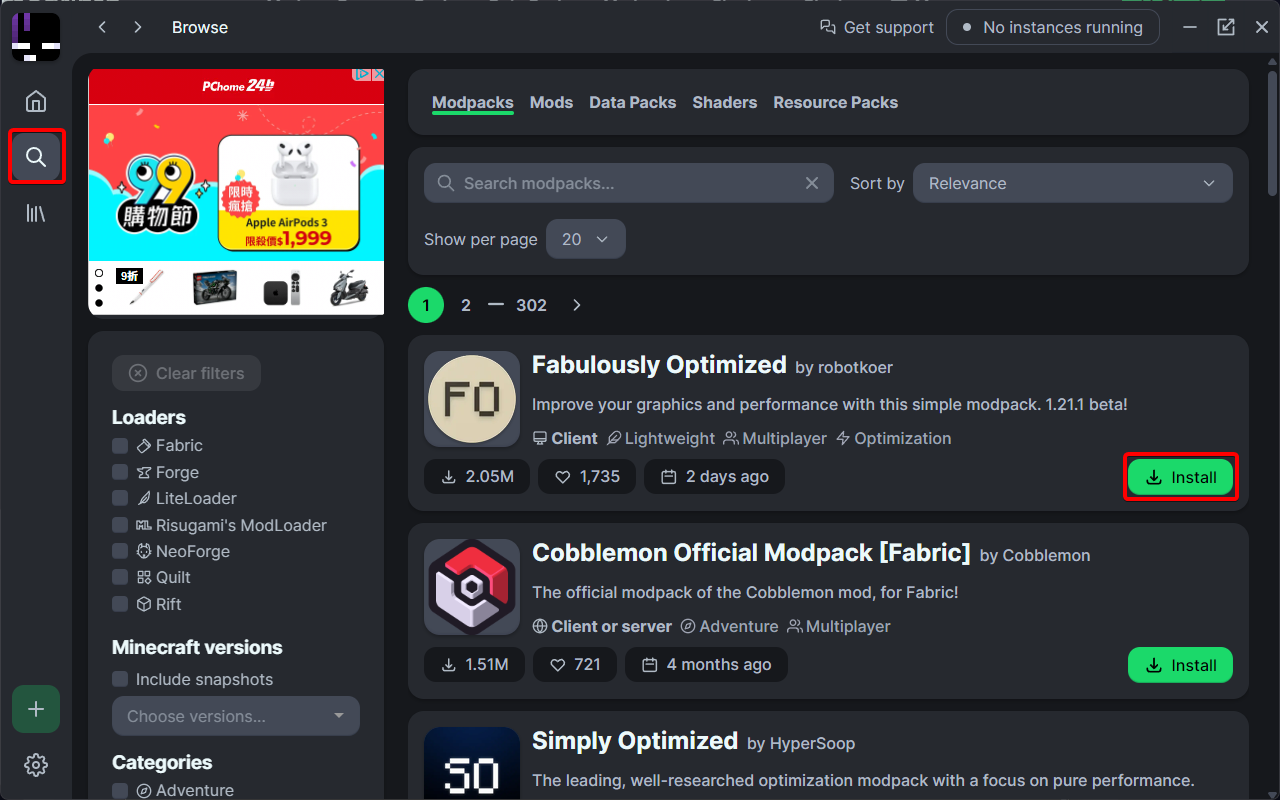Screen dimensions: 1280x800
Task: Go back with the left arrow
Action: click(102, 27)
